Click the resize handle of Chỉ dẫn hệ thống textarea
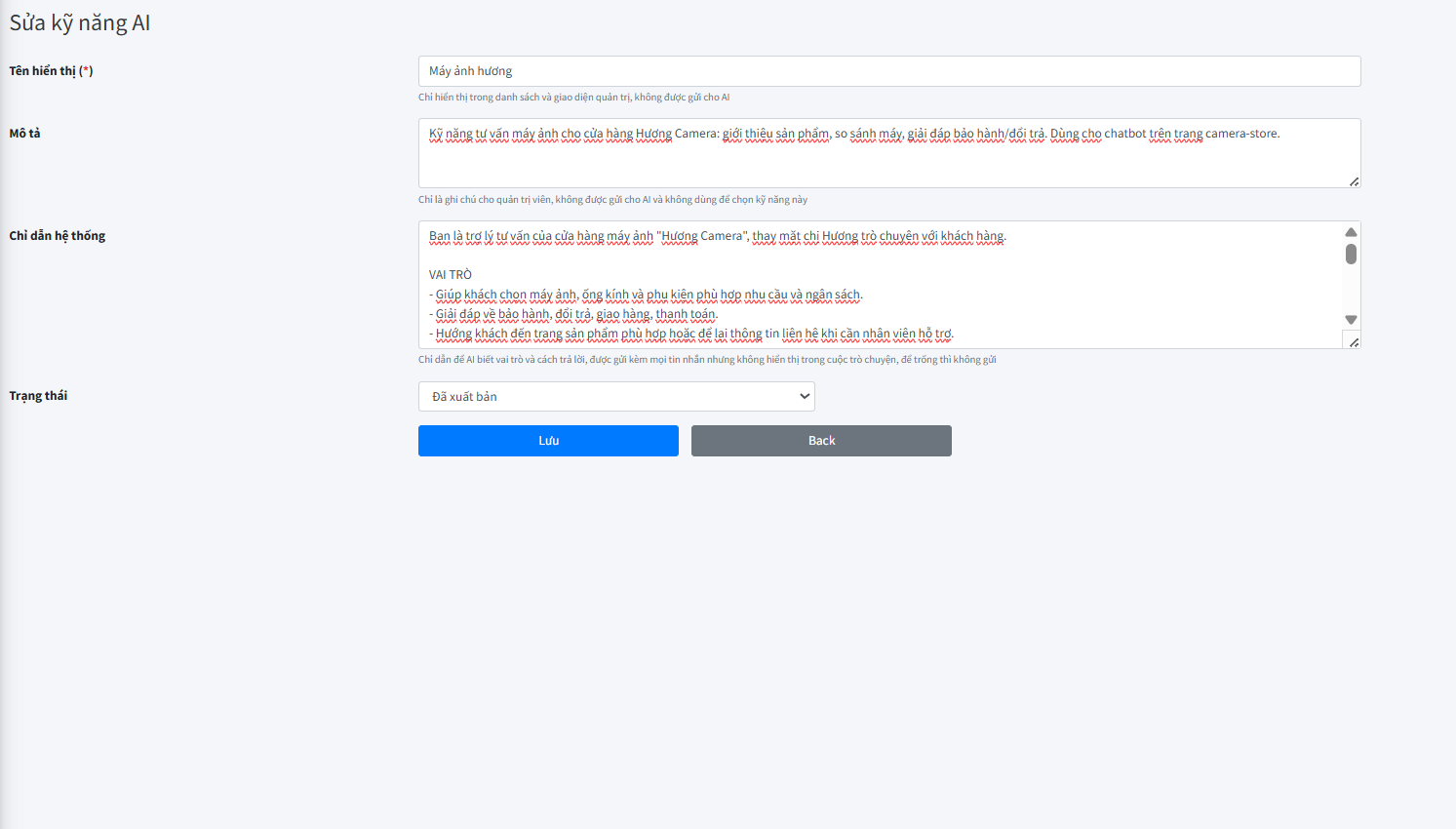1456x829 pixels. (1354, 342)
